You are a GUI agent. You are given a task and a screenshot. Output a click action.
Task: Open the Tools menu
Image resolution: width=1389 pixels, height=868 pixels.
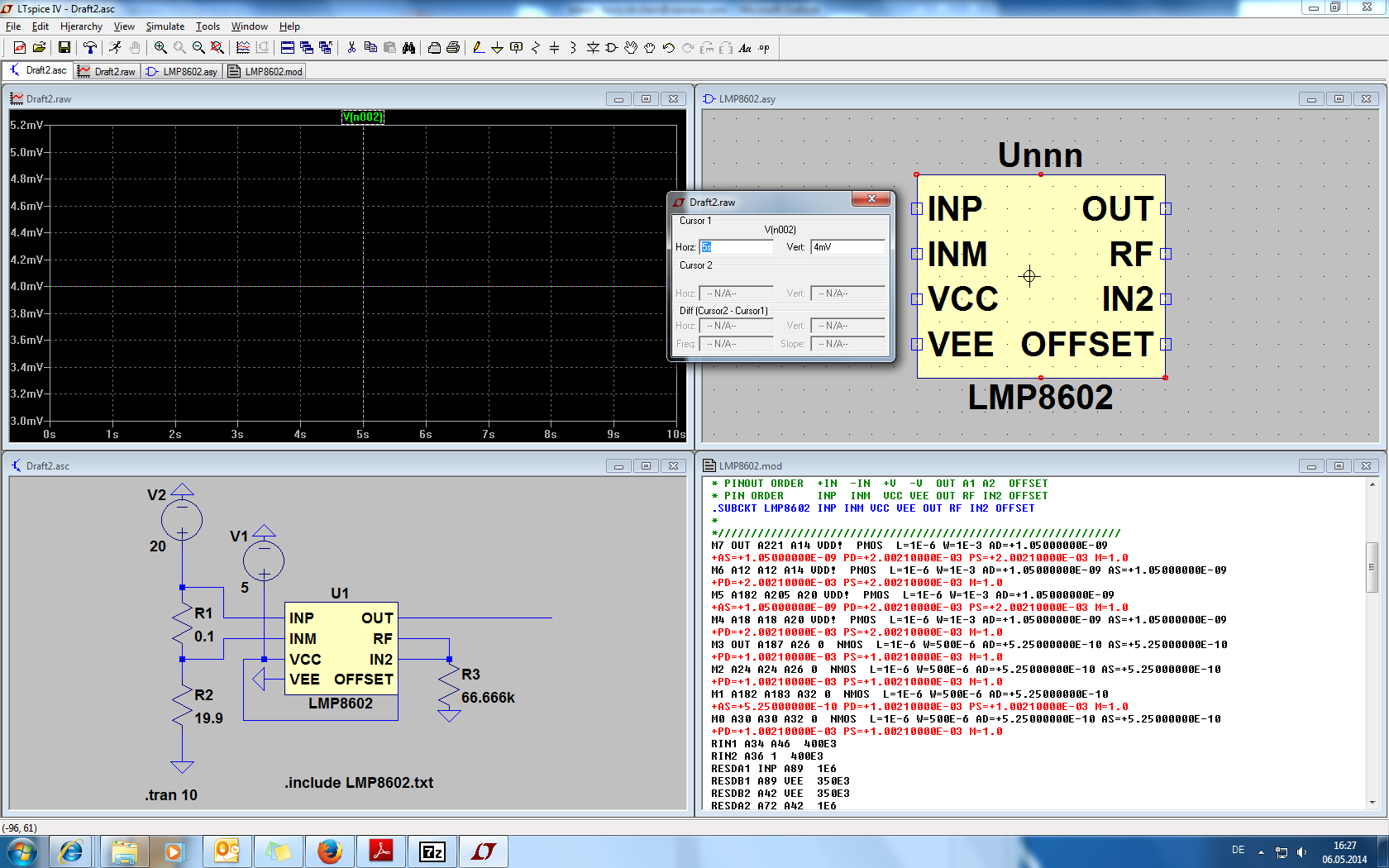(x=208, y=26)
